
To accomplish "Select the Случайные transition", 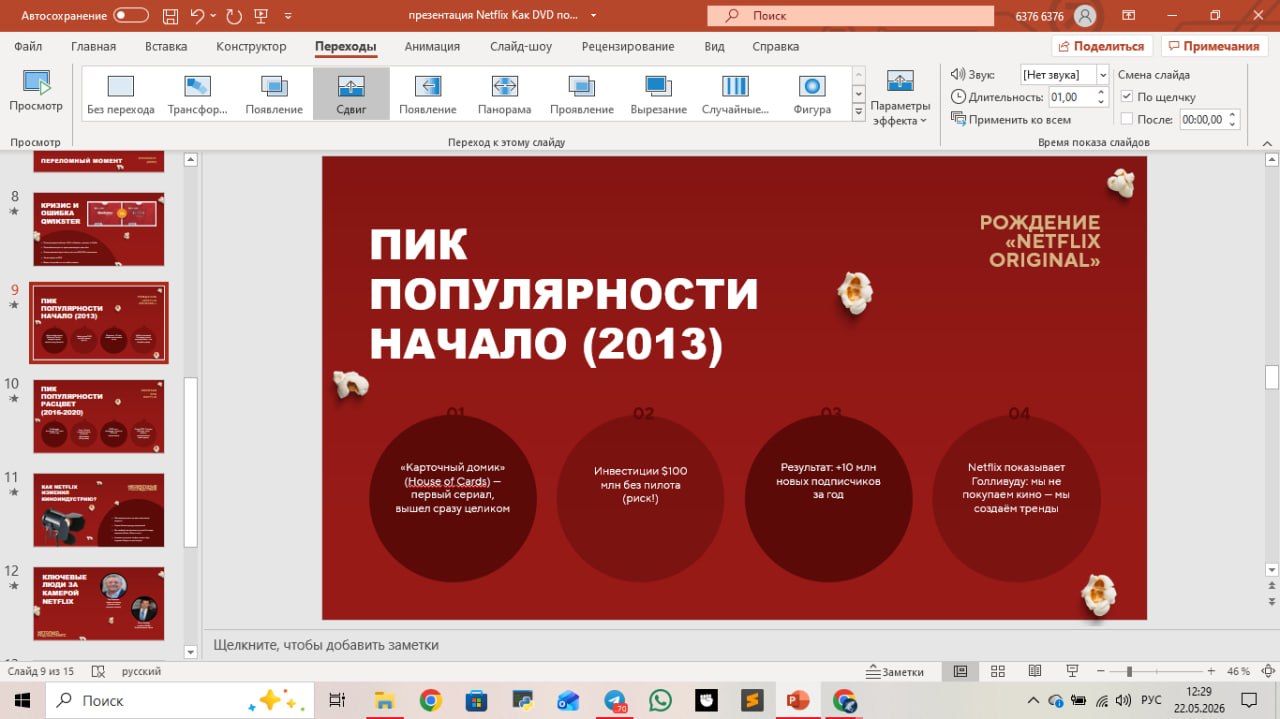I will (x=735, y=95).
